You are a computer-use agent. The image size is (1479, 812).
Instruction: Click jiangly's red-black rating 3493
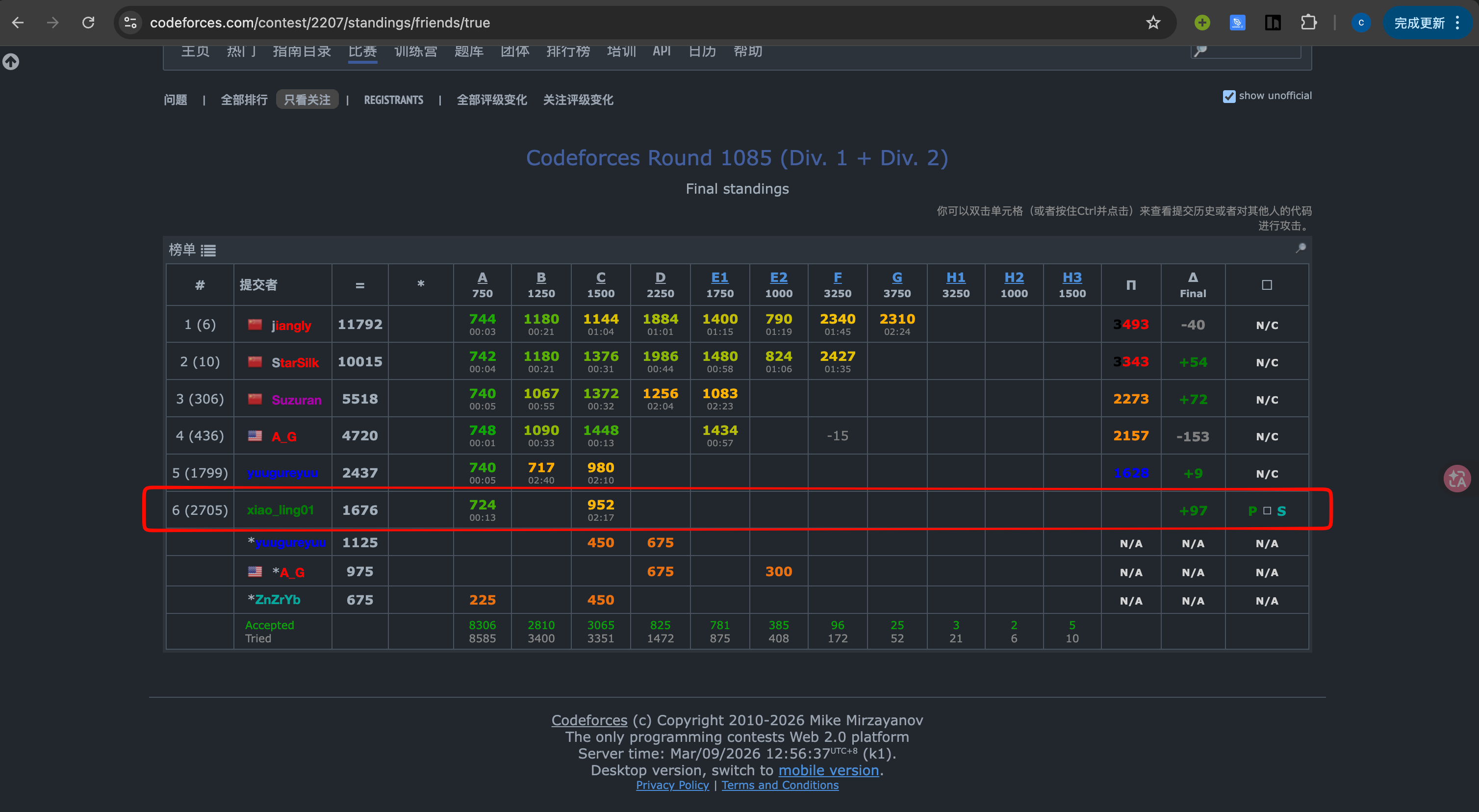[1130, 325]
